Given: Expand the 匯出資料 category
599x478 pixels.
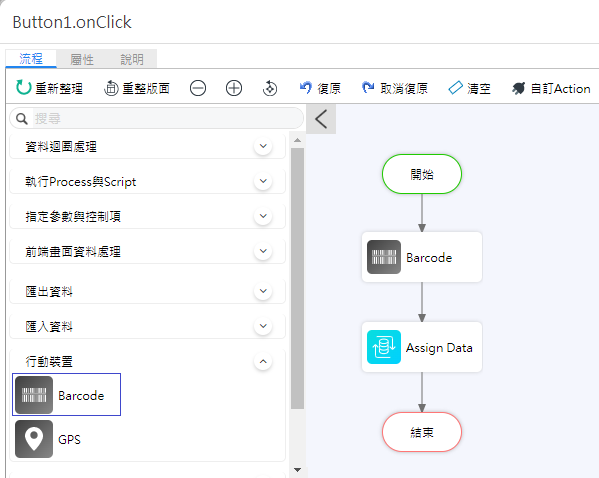Looking at the screenshot, I should coord(263,291).
